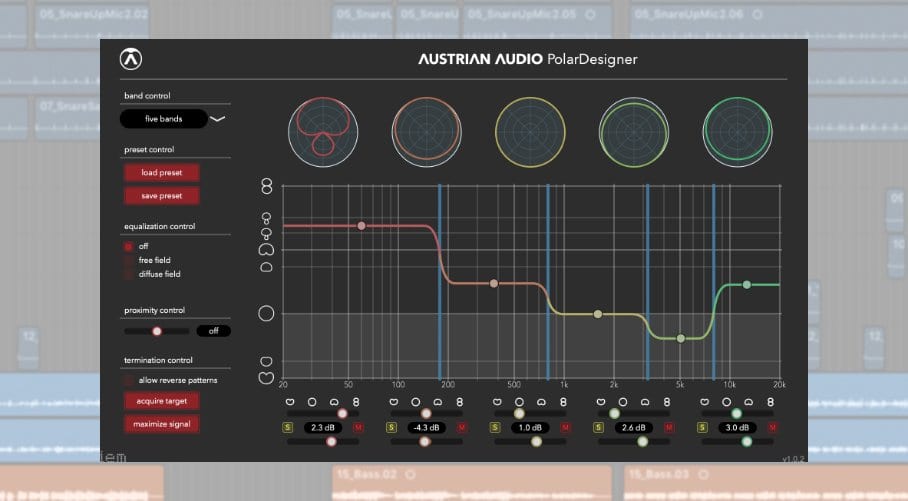Select omni pattern icon for the 2.6 dB band
The width and height of the screenshot is (908, 501).
pos(623,401)
